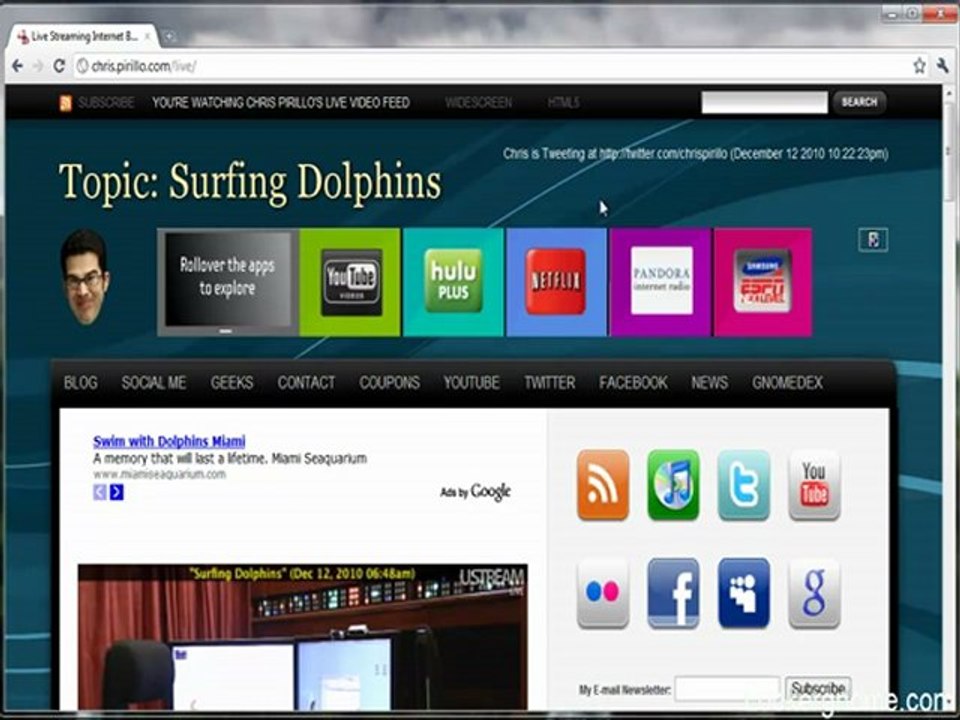Image resolution: width=960 pixels, height=720 pixels.
Task: Click the Ads by Google label
Action: pos(476,492)
